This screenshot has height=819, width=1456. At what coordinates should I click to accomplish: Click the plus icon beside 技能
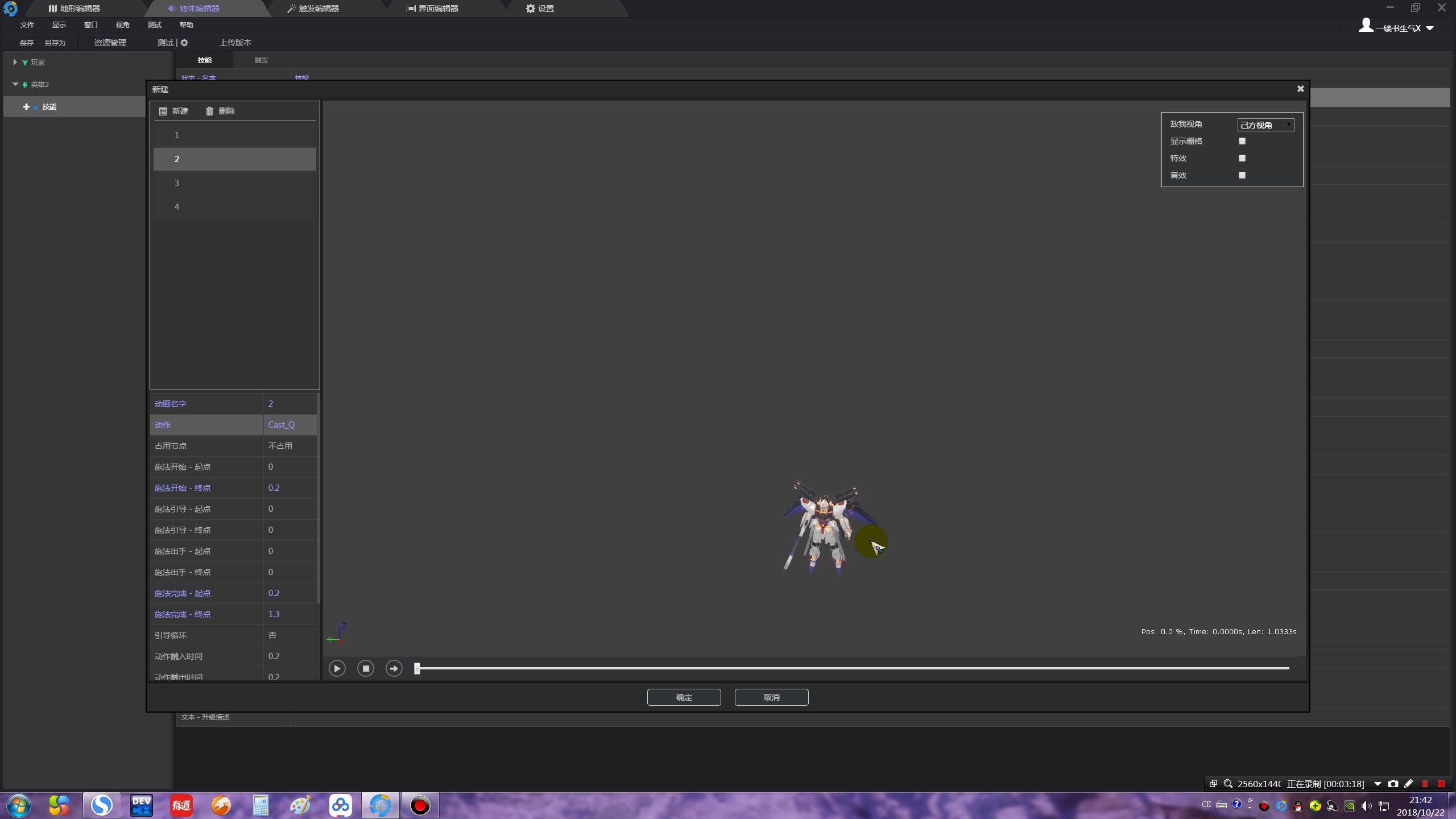26,107
